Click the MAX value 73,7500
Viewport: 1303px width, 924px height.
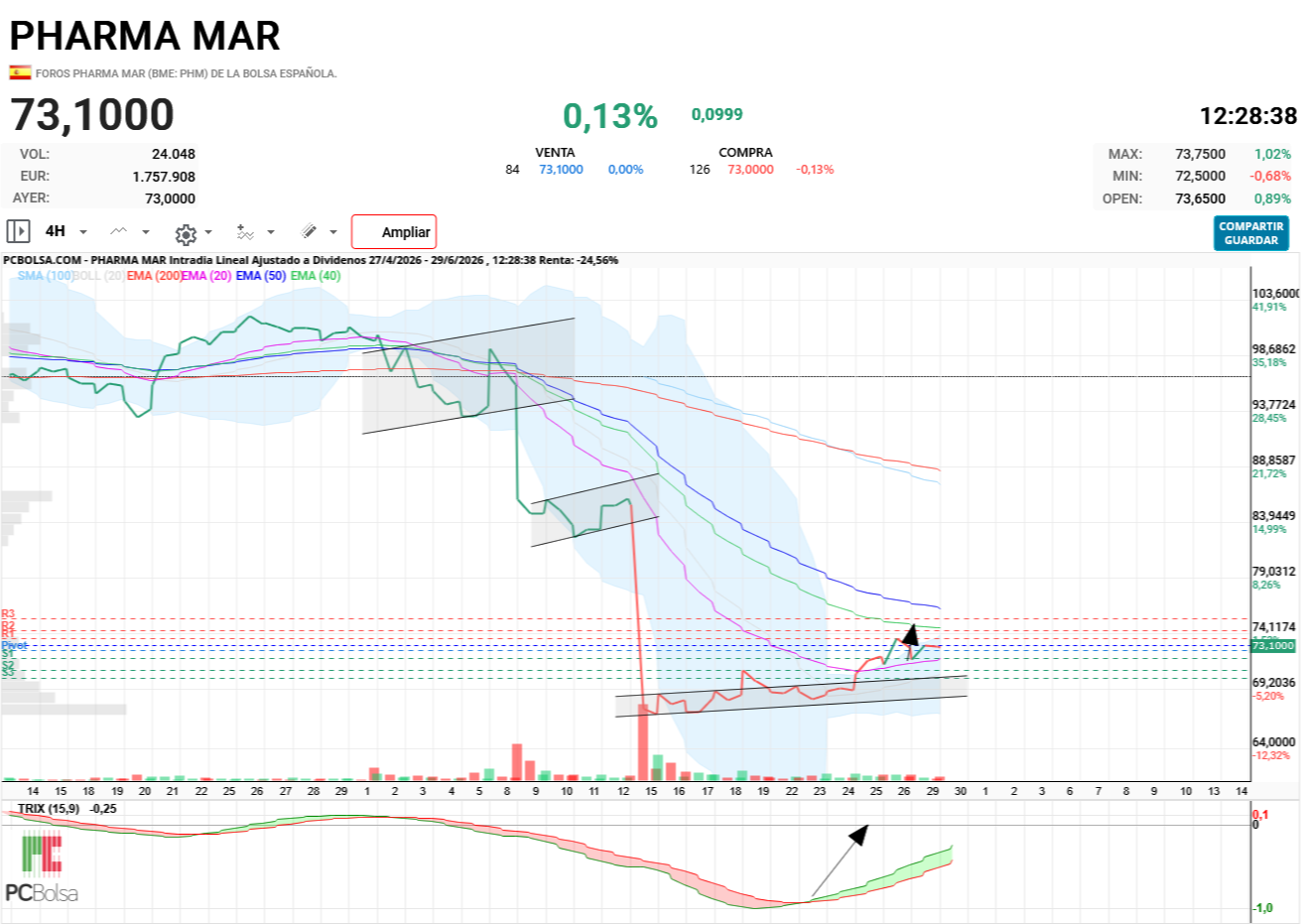(1201, 154)
